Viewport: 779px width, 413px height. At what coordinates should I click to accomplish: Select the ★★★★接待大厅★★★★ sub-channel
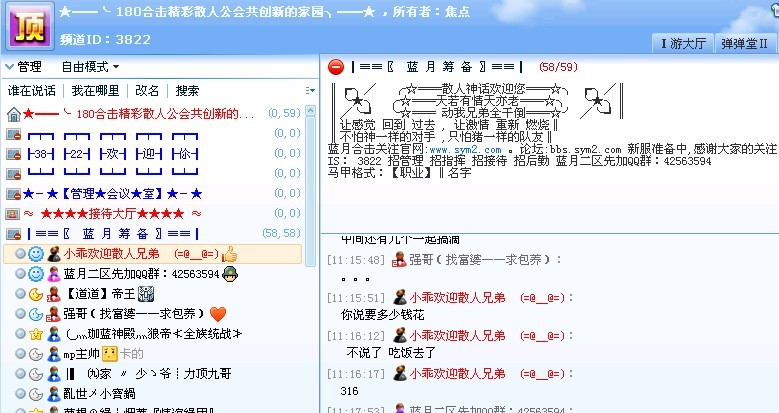[x=112, y=214]
